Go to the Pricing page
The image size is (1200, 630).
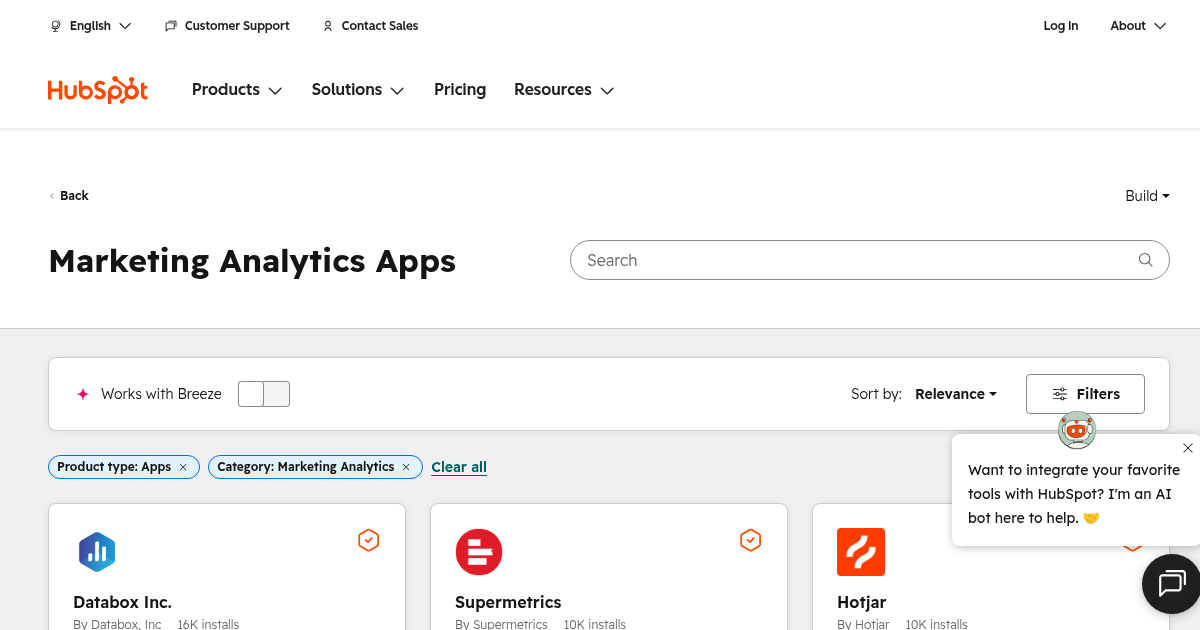coord(460,90)
